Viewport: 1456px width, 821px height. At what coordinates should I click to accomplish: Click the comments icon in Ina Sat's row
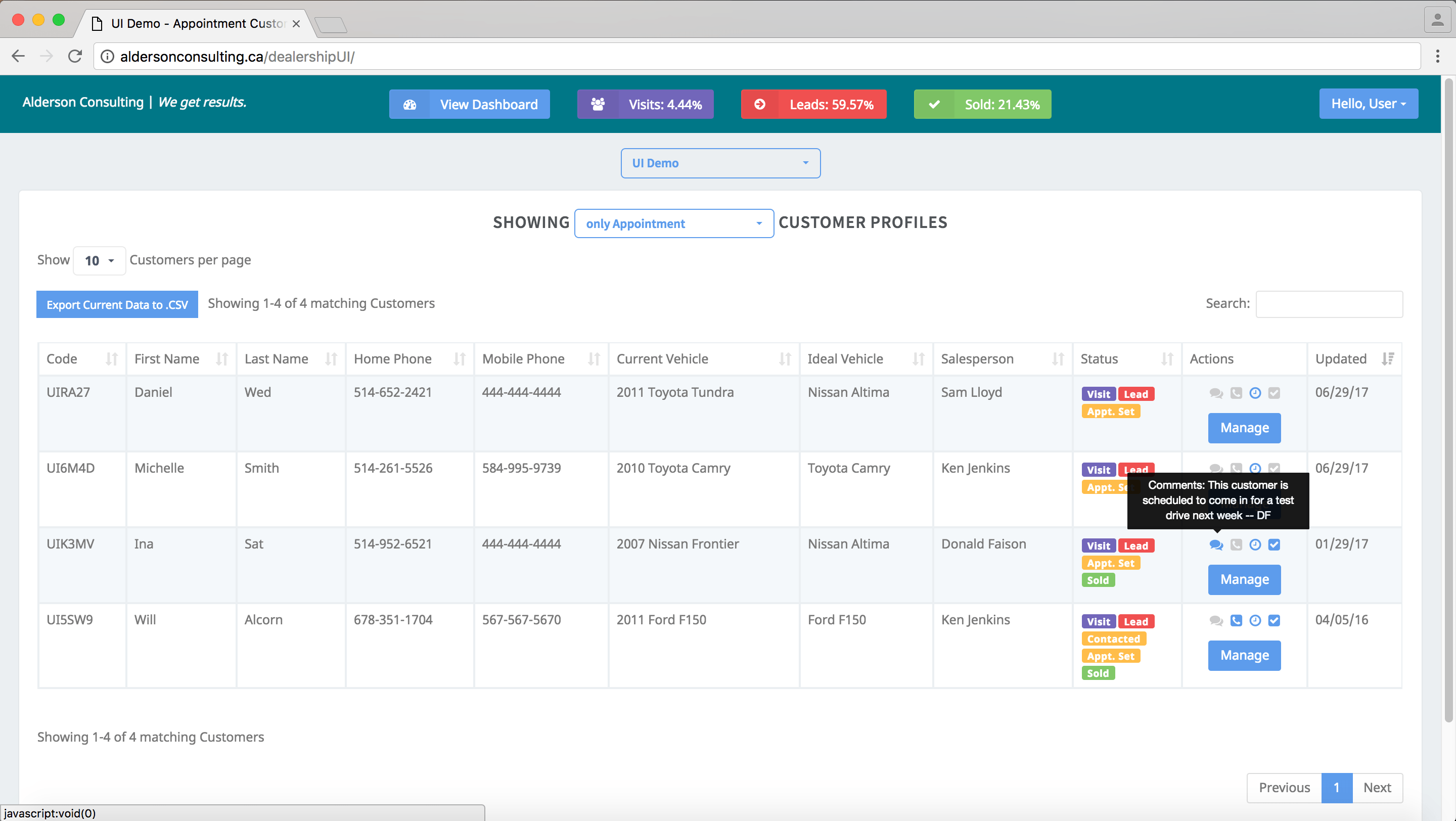(1216, 544)
